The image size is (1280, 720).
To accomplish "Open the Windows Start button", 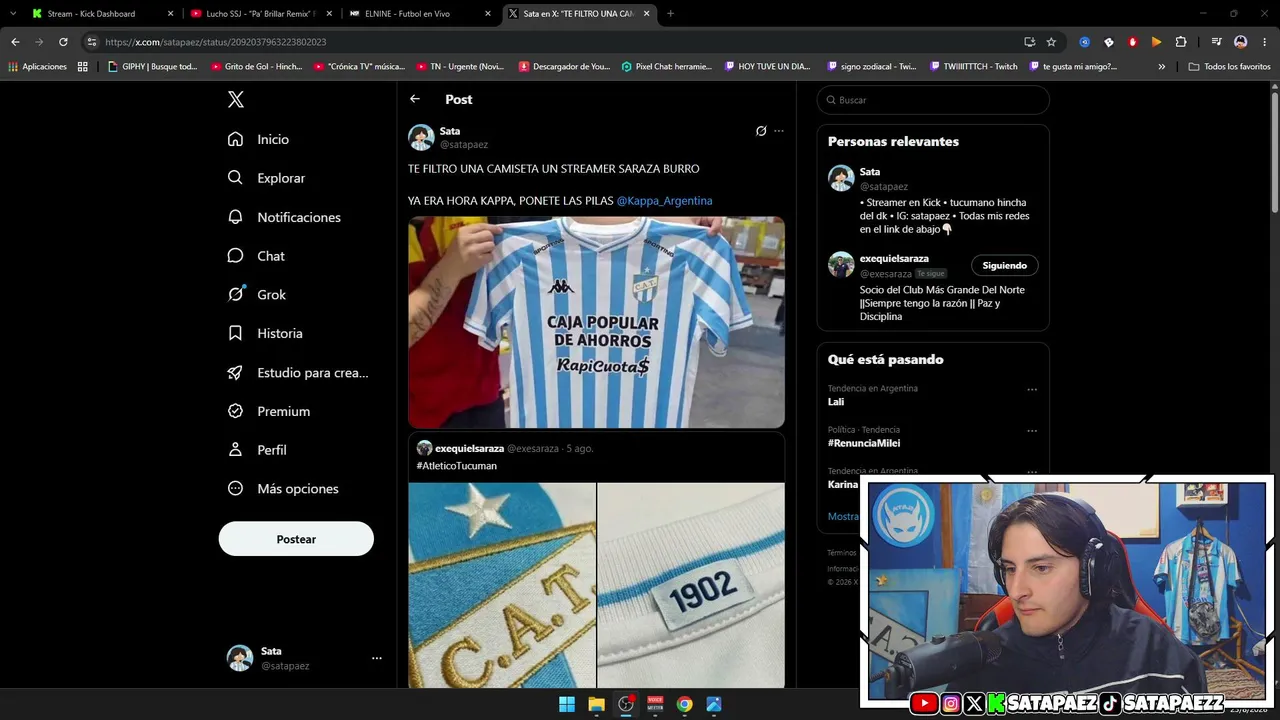I will pyautogui.click(x=567, y=704).
